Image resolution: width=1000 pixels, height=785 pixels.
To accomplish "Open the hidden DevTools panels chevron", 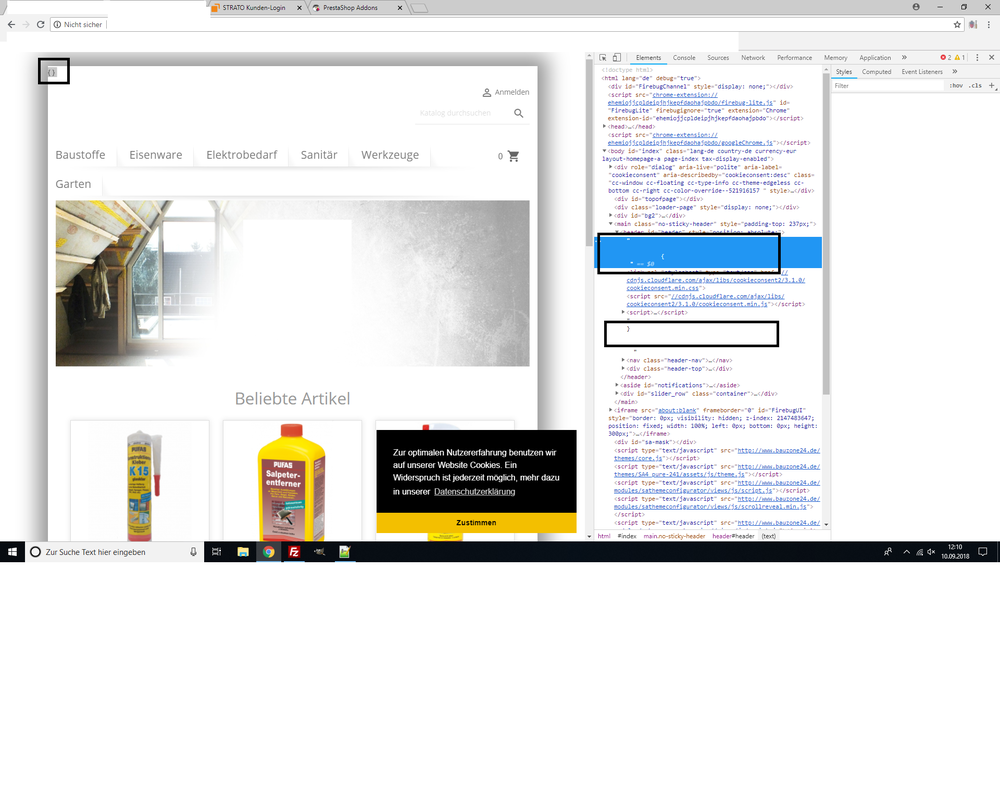I will pyautogui.click(x=903, y=57).
